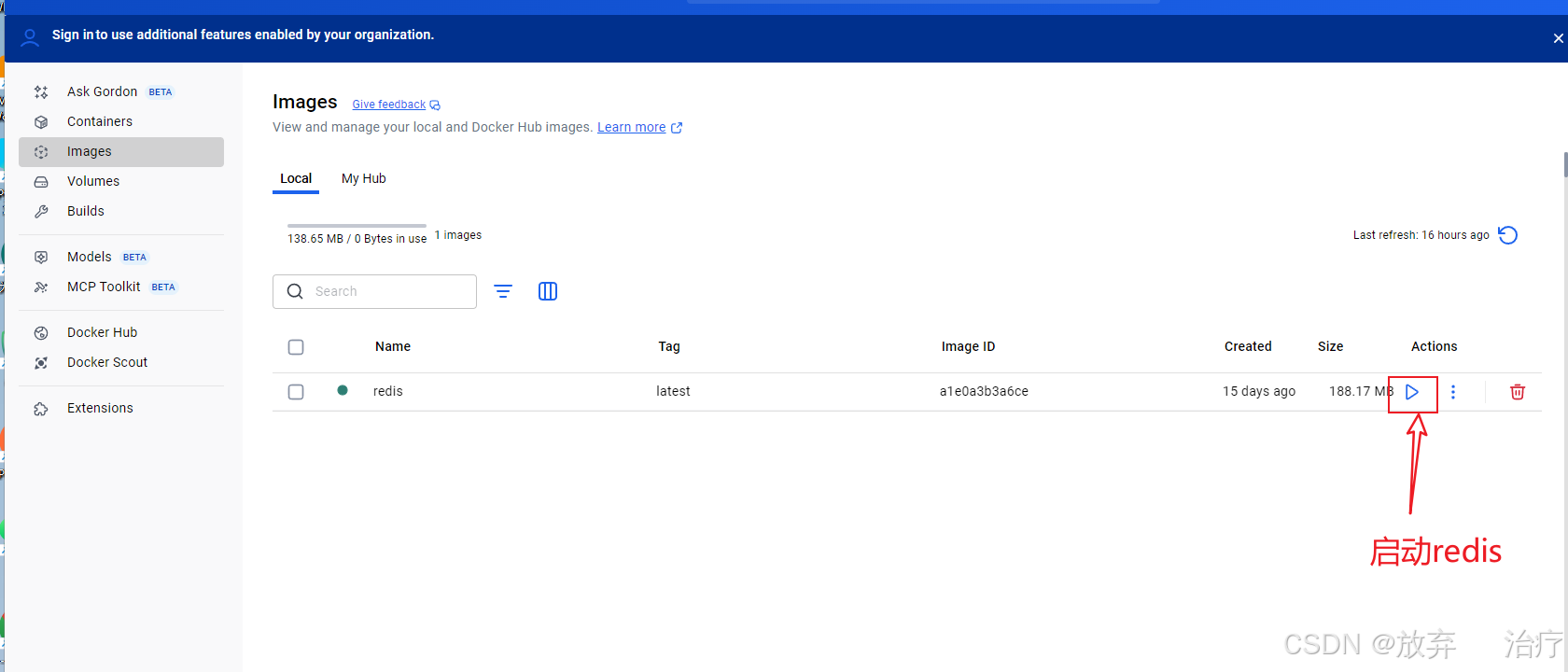1568x672 pixels.
Task: Sort by Created column header
Action: click(1248, 346)
